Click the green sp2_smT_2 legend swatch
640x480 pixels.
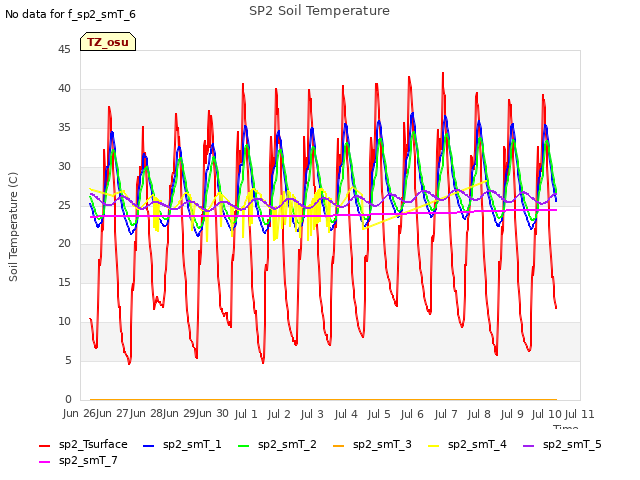click(244, 446)
